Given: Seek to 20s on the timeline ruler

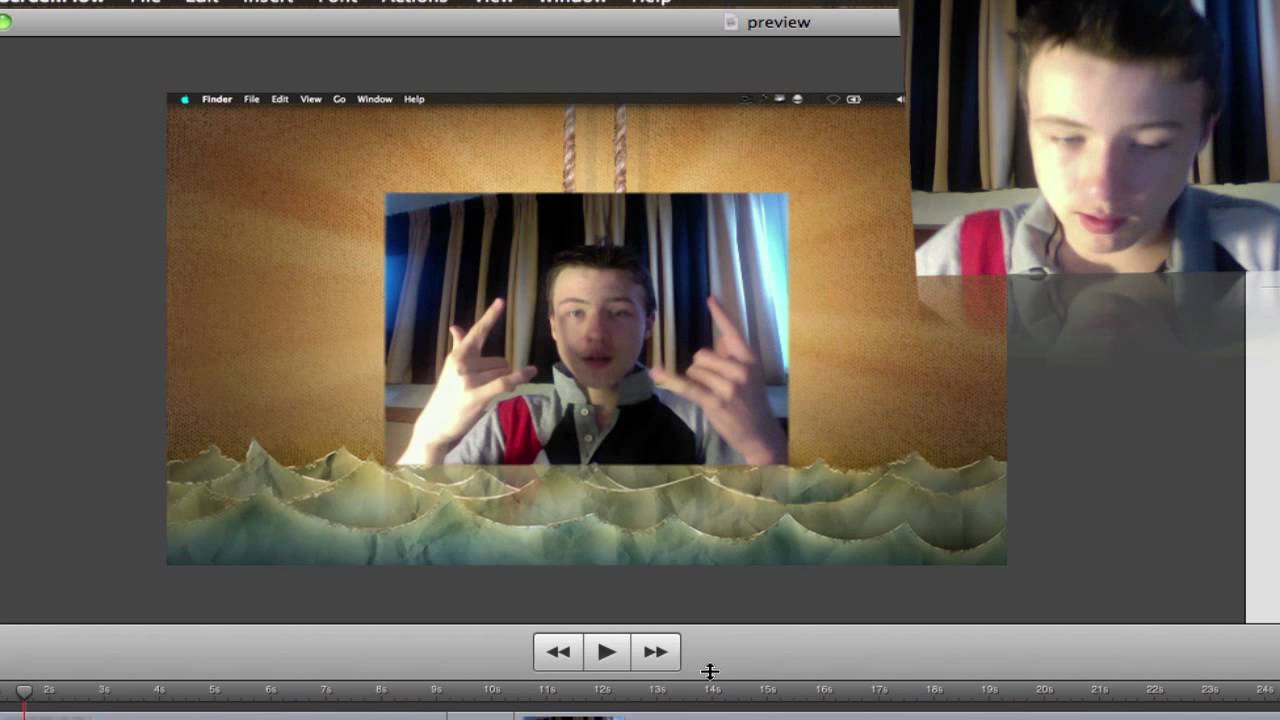Looking at the screenshot, I should coord(1045,689).
